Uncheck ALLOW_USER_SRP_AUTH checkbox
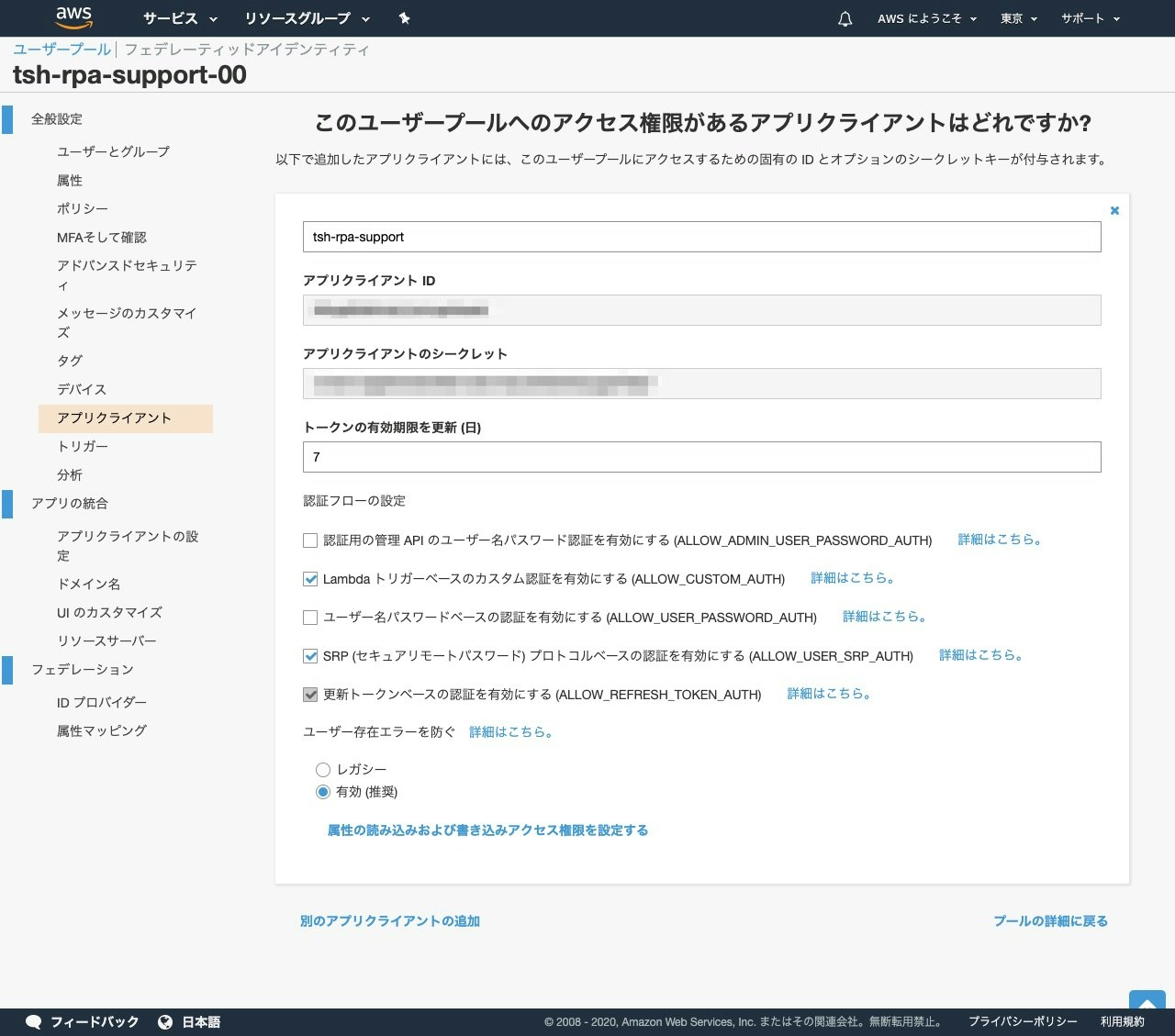 pos(310,656)
